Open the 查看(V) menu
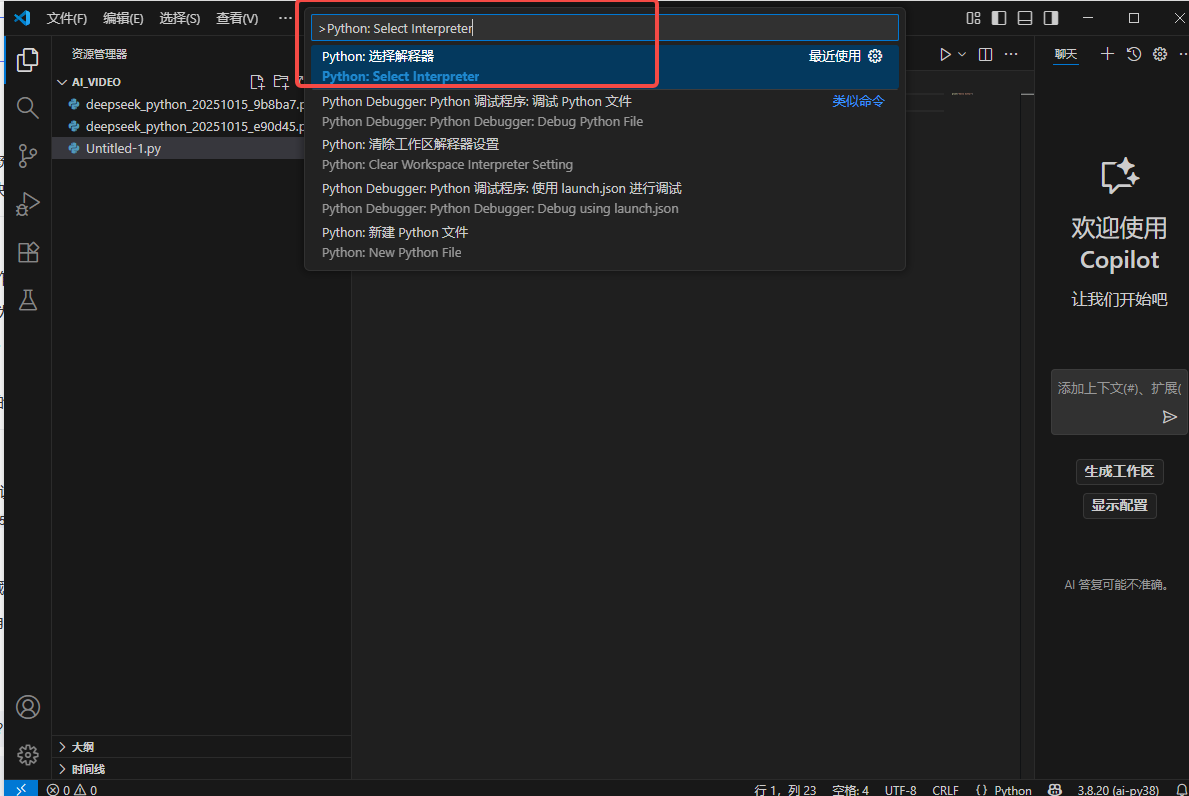Viewport: 1189px width, 796px height. tap(237, 18)
